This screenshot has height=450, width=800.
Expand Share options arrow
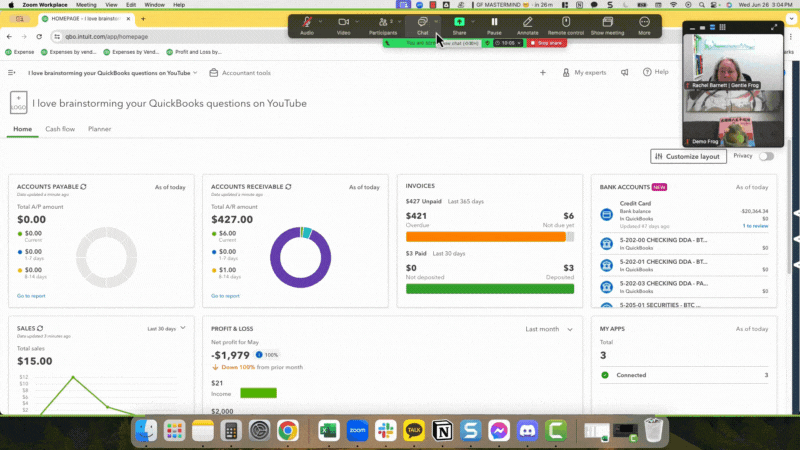click(x=473, y=21)
